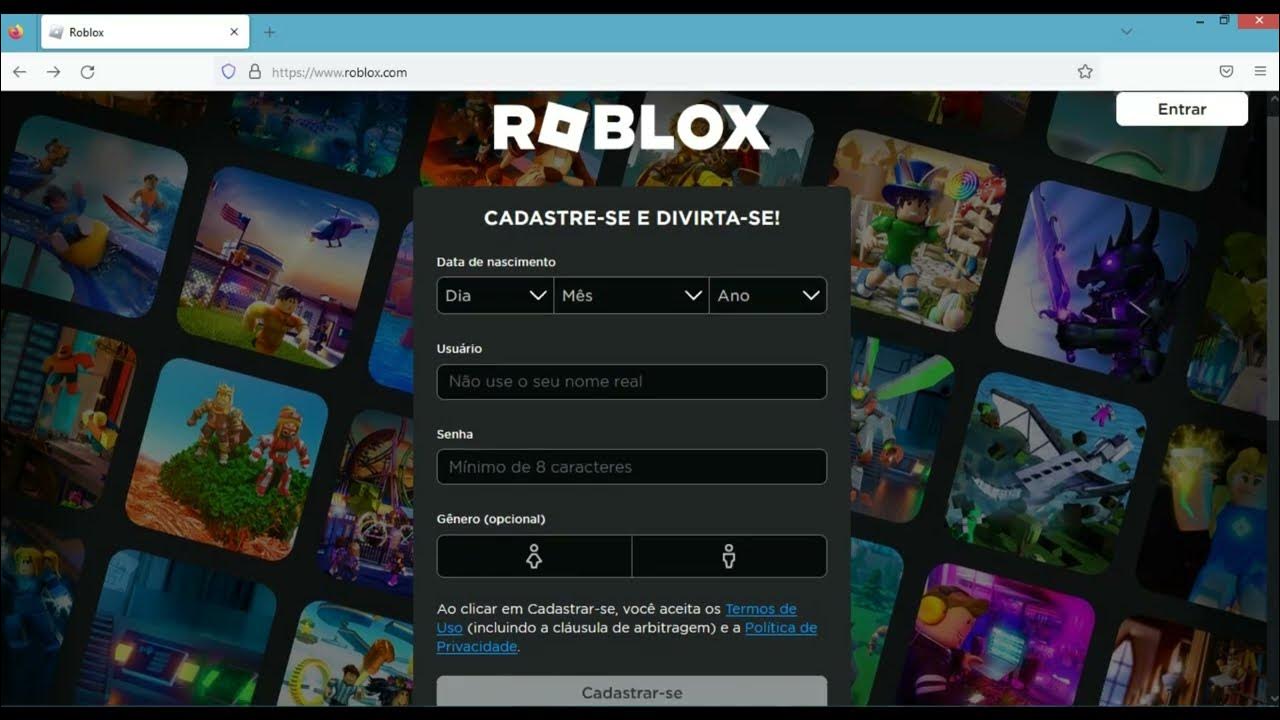Select the female gender option
This screenshot has height=720, width=1280.
[534, 556]
